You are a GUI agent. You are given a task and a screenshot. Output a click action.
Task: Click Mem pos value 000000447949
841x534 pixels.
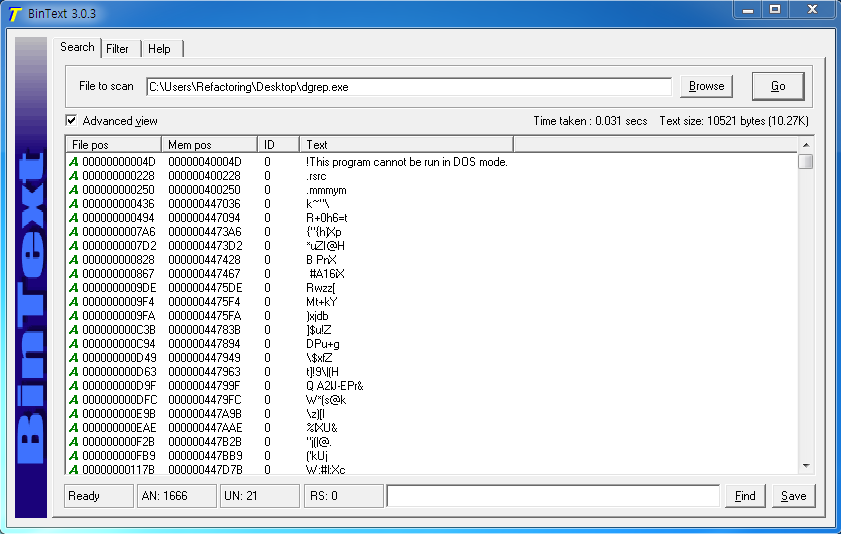[204, 358]
